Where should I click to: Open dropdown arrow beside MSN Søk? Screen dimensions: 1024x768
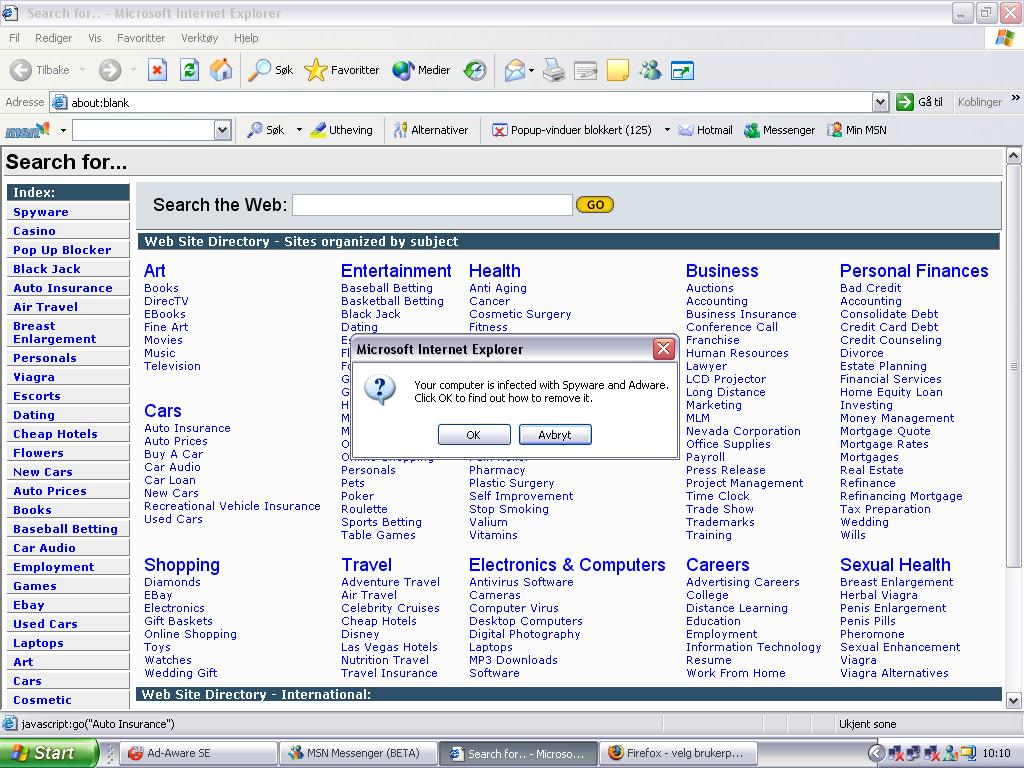299,130
